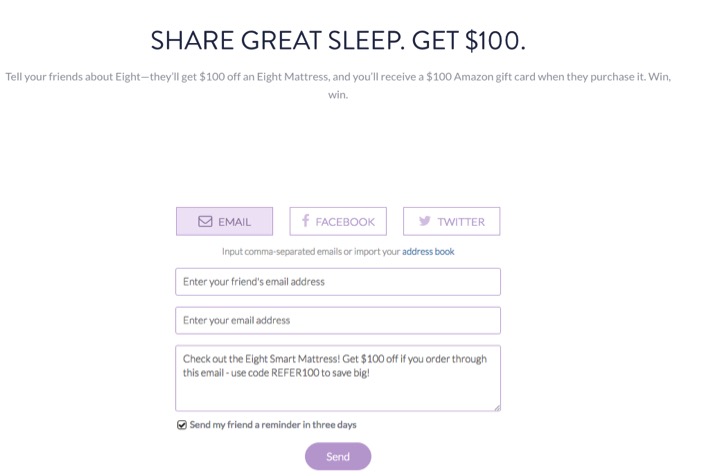Click the 'Send my friend a reminder' label
This screenshot has width=720, height=476.
coord(273,425)
